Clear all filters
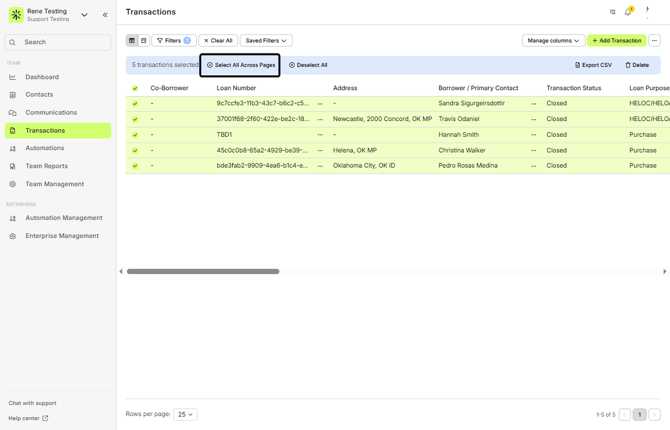 coord(218,41)
